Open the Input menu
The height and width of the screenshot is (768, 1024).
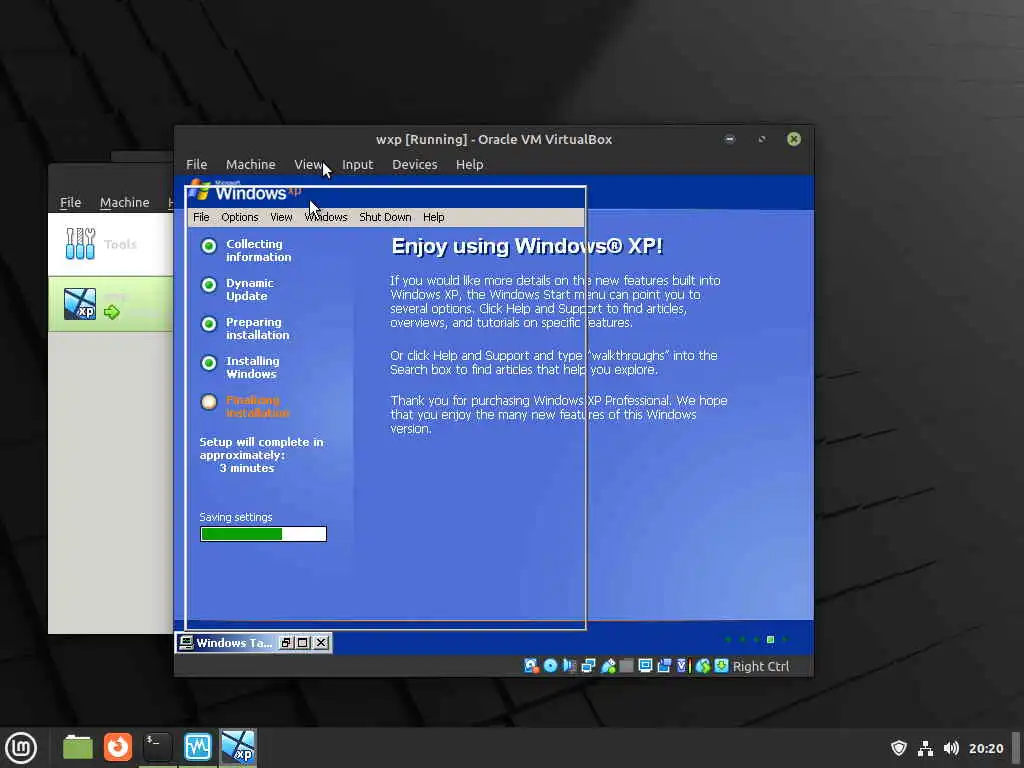358,165
